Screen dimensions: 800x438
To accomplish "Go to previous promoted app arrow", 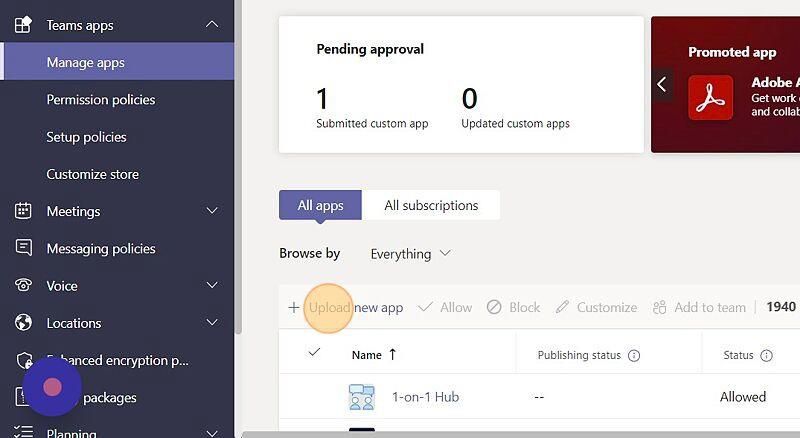I will coord(662,84).
